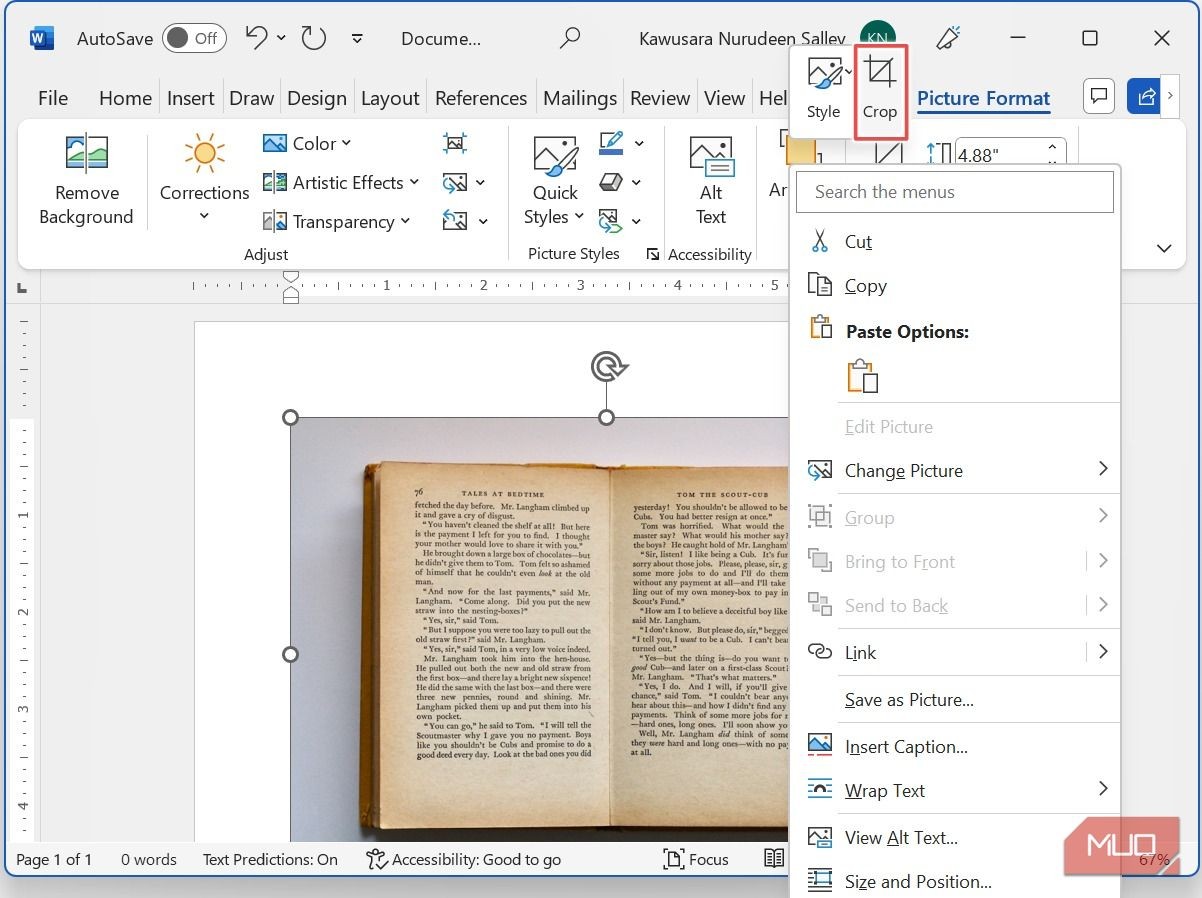Switch to the Layout tab
The height and width of the screenshot is (898, 1202).
tap(390, 98)
